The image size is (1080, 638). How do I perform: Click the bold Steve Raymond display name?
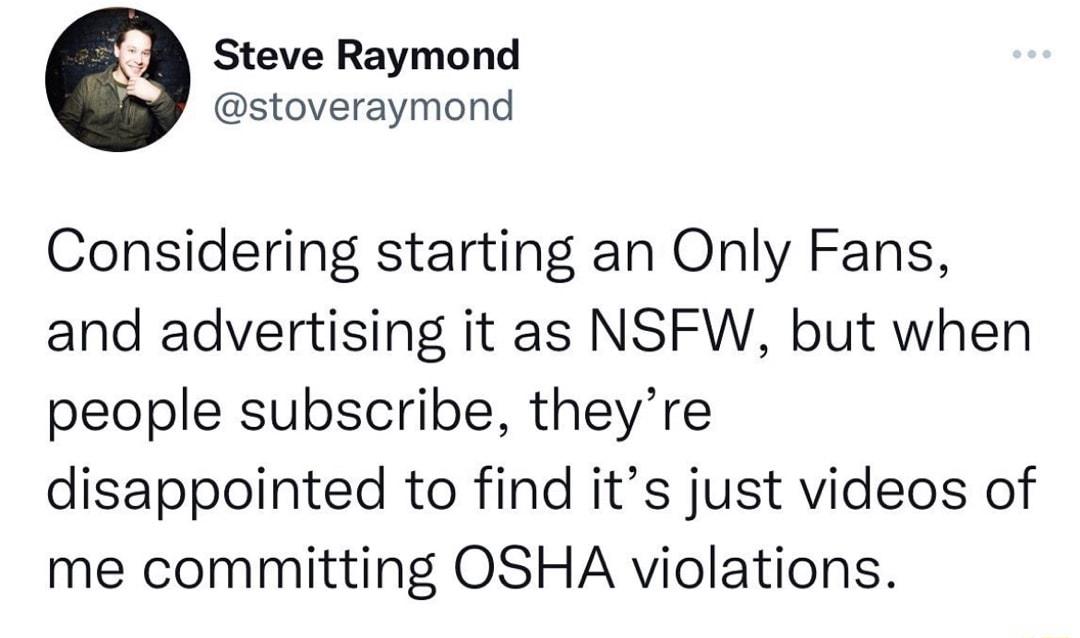(365, 56)
